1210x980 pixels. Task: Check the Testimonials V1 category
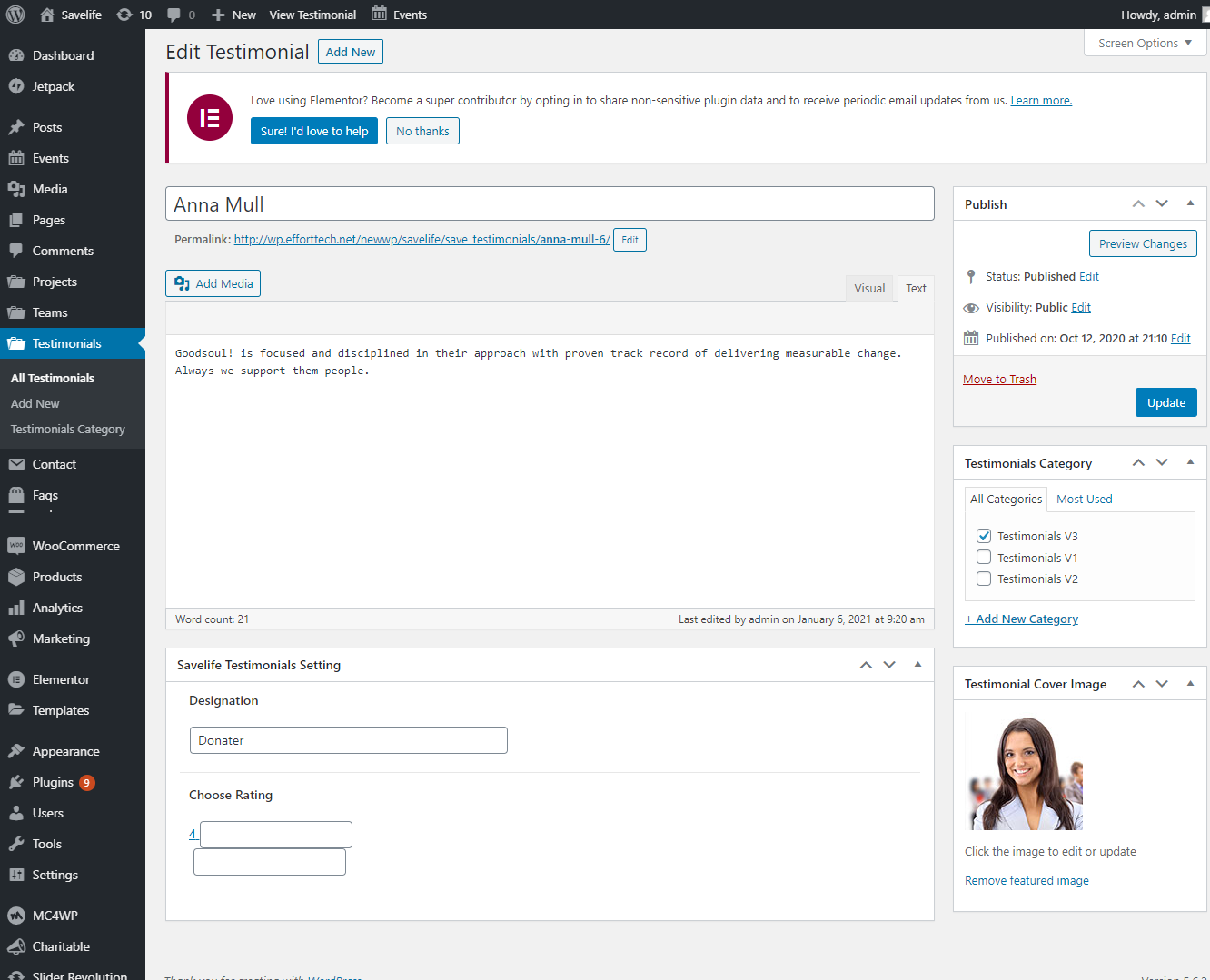point(984,558)
